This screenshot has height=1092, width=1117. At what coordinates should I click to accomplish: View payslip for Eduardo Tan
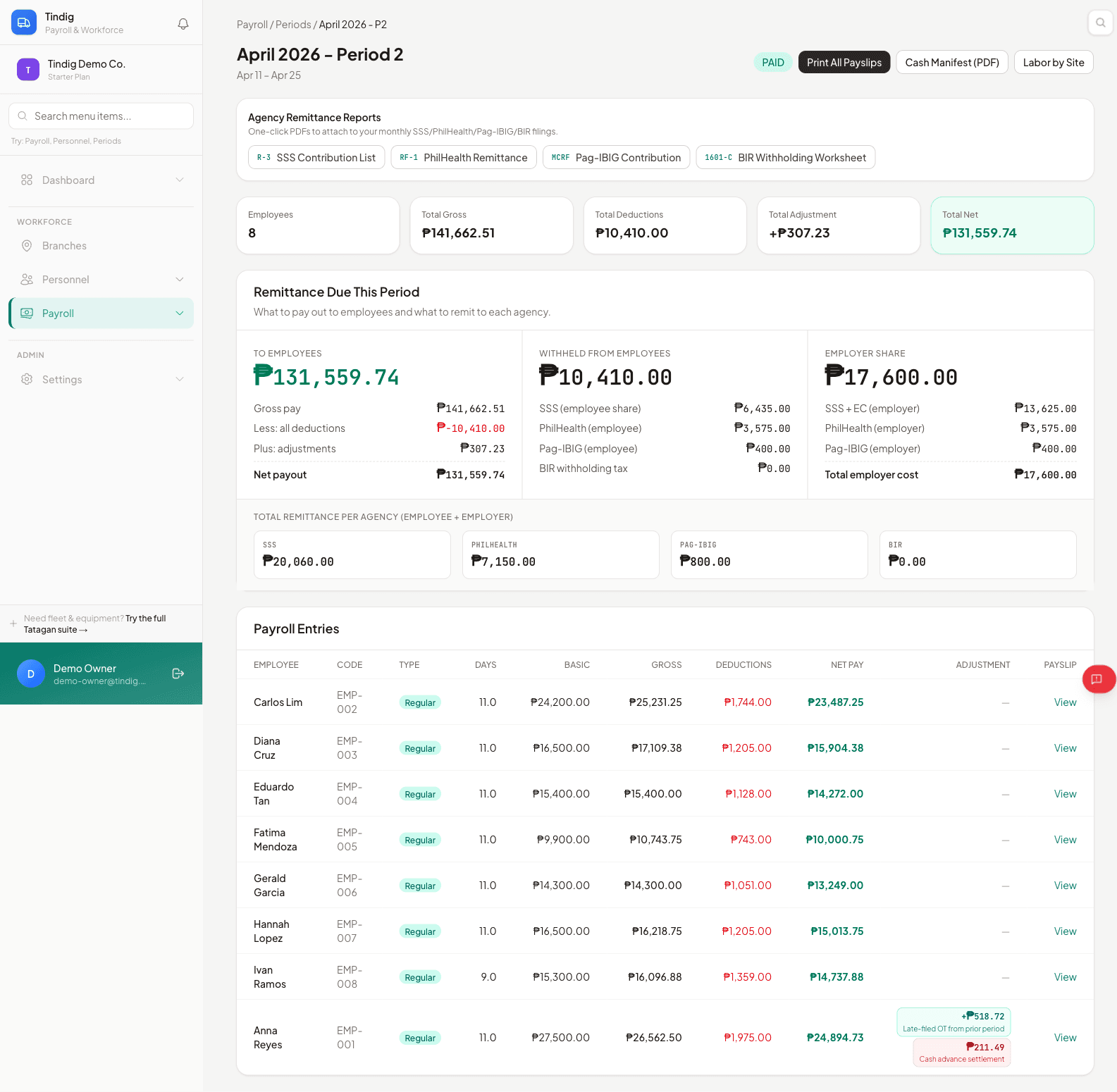tap(1065, 794)
